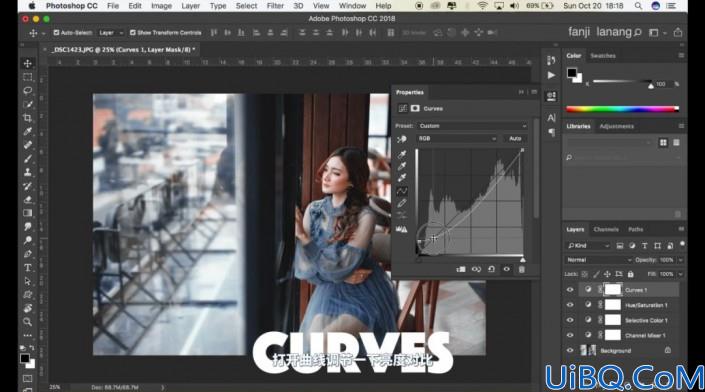The width and height of the screenshot is (705, 392).
Task: Click the K slider in Color panel
Action: (x=623, y=81)
